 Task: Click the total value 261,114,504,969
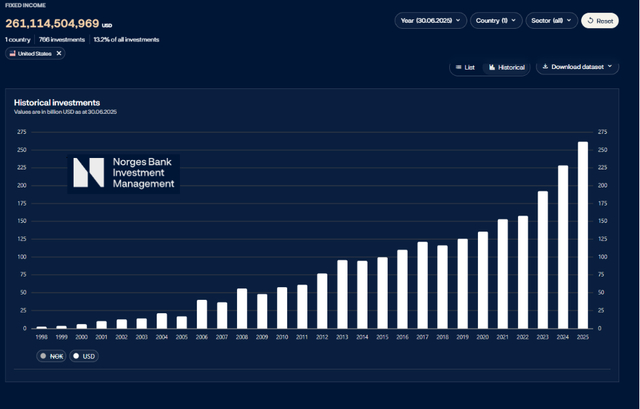(x=52, y=23)
